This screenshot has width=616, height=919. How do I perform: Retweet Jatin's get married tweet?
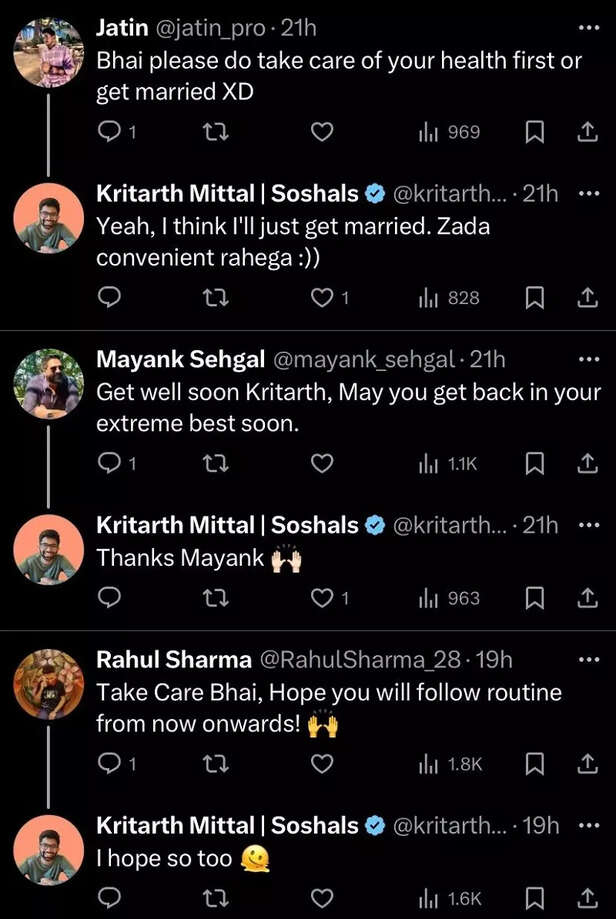pyautogui.click(x=216, y=132)
